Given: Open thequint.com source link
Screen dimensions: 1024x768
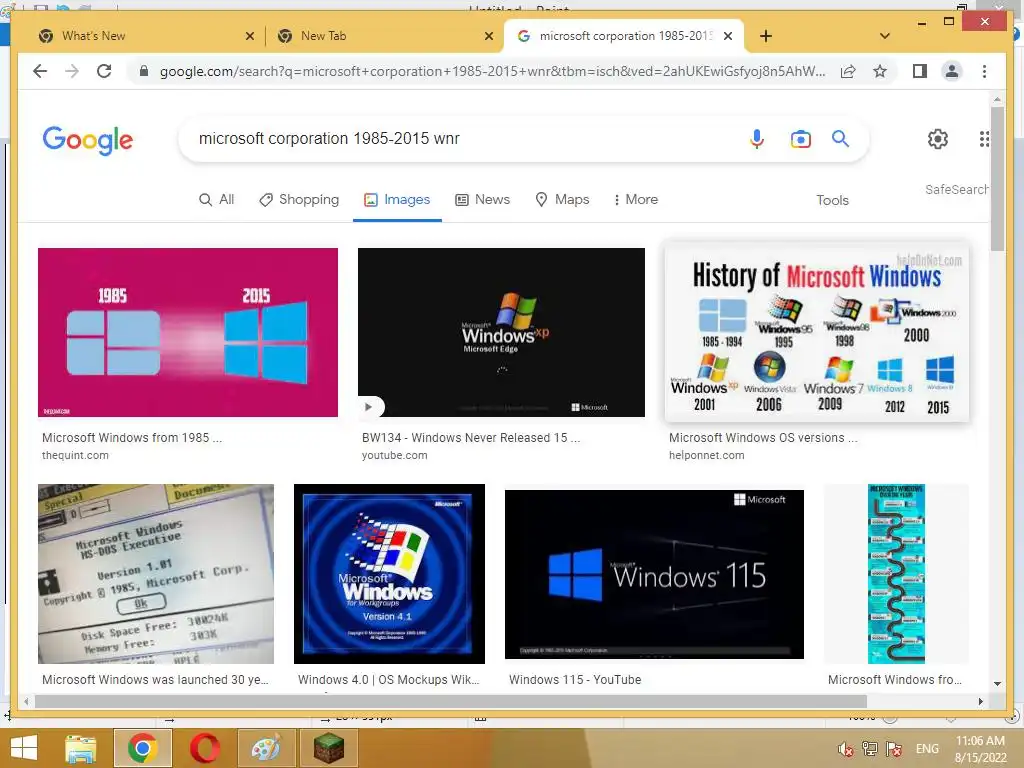Looking at the screenshot, I should (75, 455).
